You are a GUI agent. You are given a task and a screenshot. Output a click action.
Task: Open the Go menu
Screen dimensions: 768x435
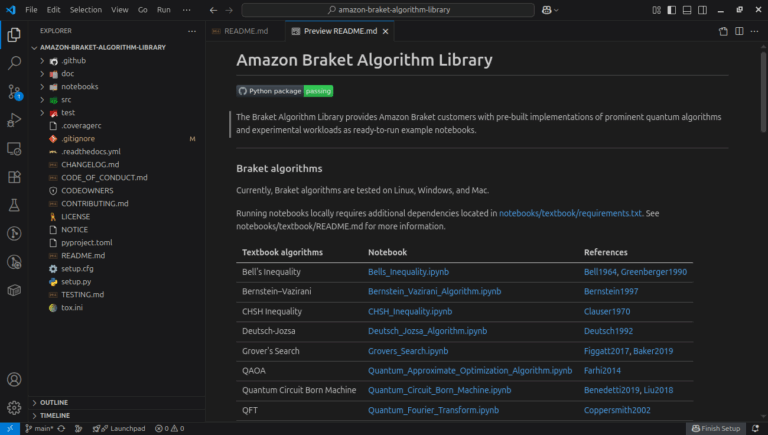click(x=143, y=10)
